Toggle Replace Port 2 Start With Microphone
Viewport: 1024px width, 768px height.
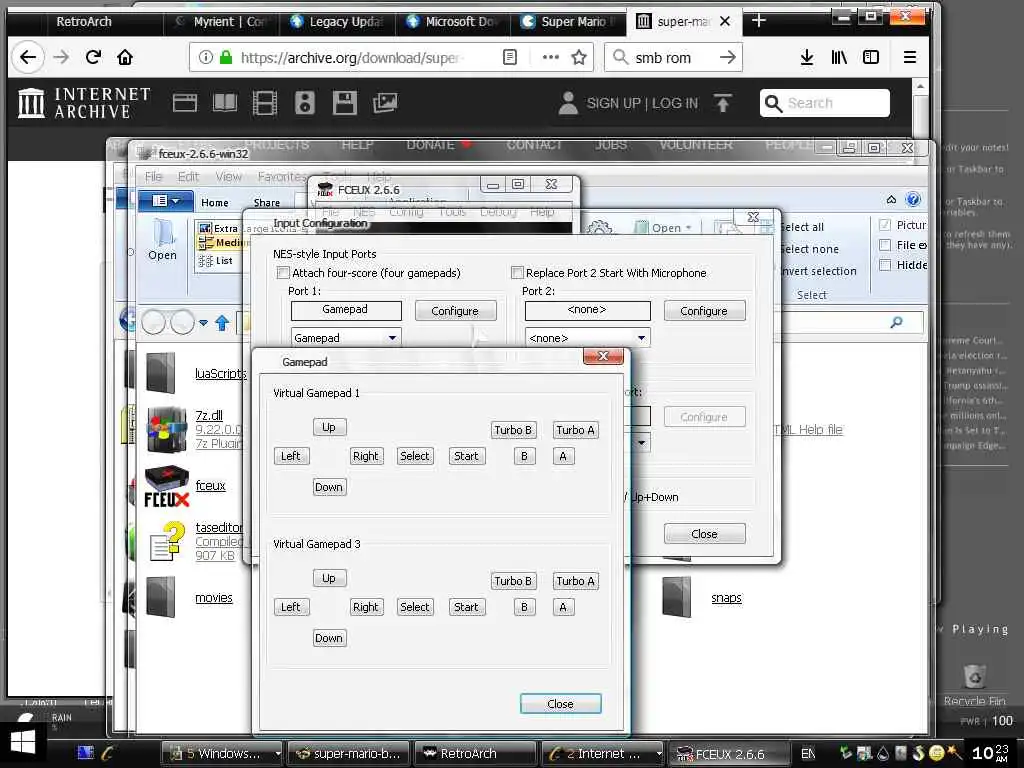coord(517,272)
